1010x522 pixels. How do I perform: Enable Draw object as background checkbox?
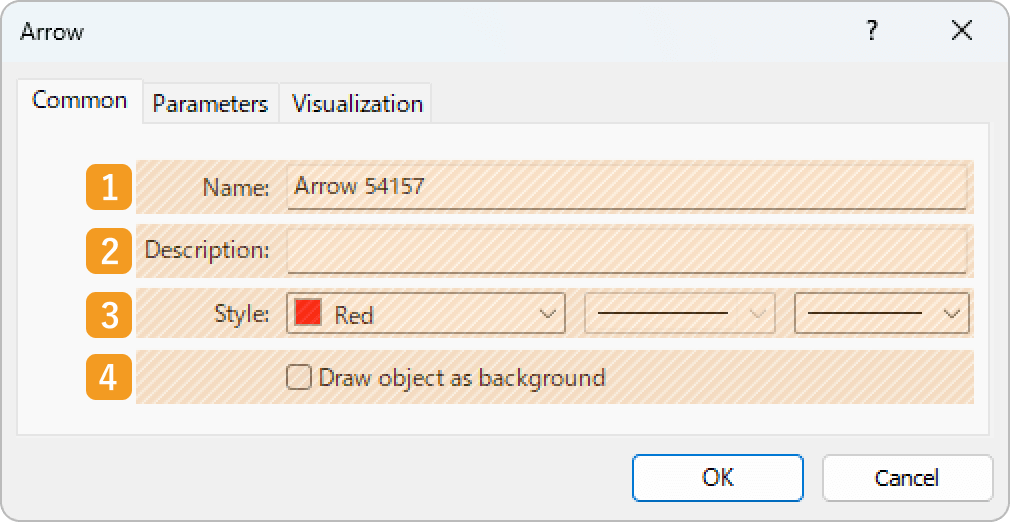coord(299,378)
